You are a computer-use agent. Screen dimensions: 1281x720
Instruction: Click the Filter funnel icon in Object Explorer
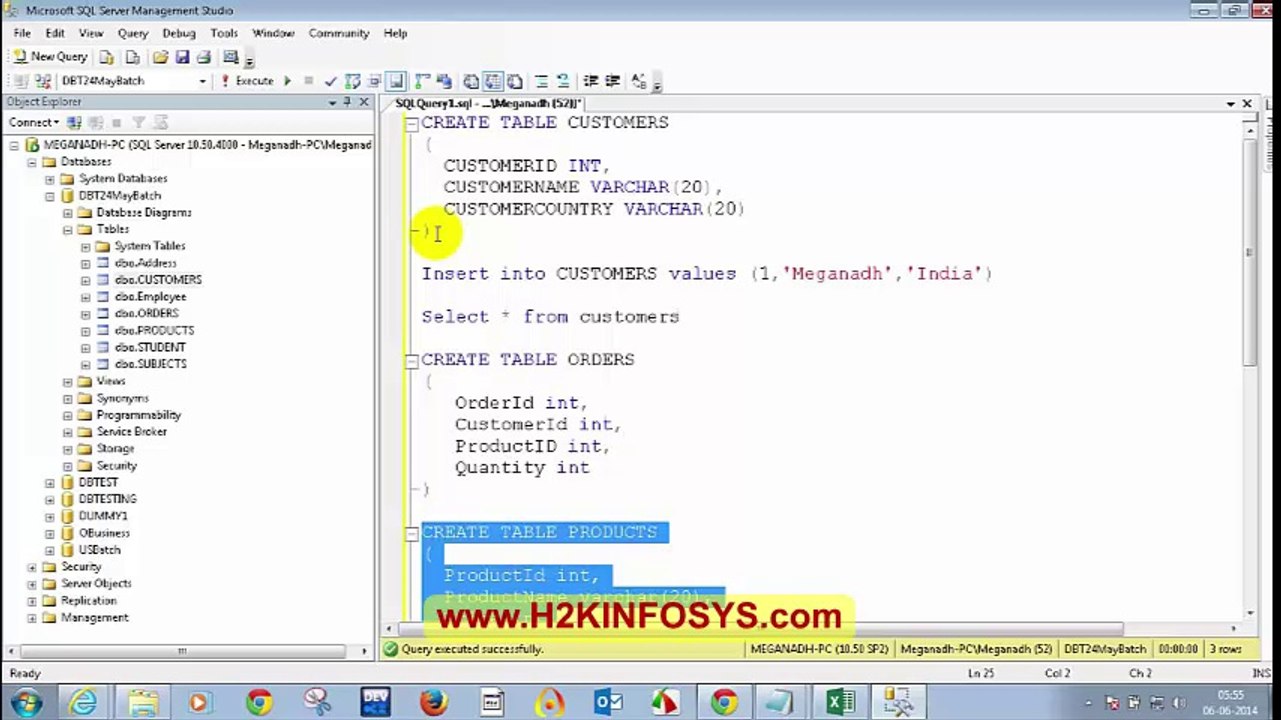click(x=139, y=122)
